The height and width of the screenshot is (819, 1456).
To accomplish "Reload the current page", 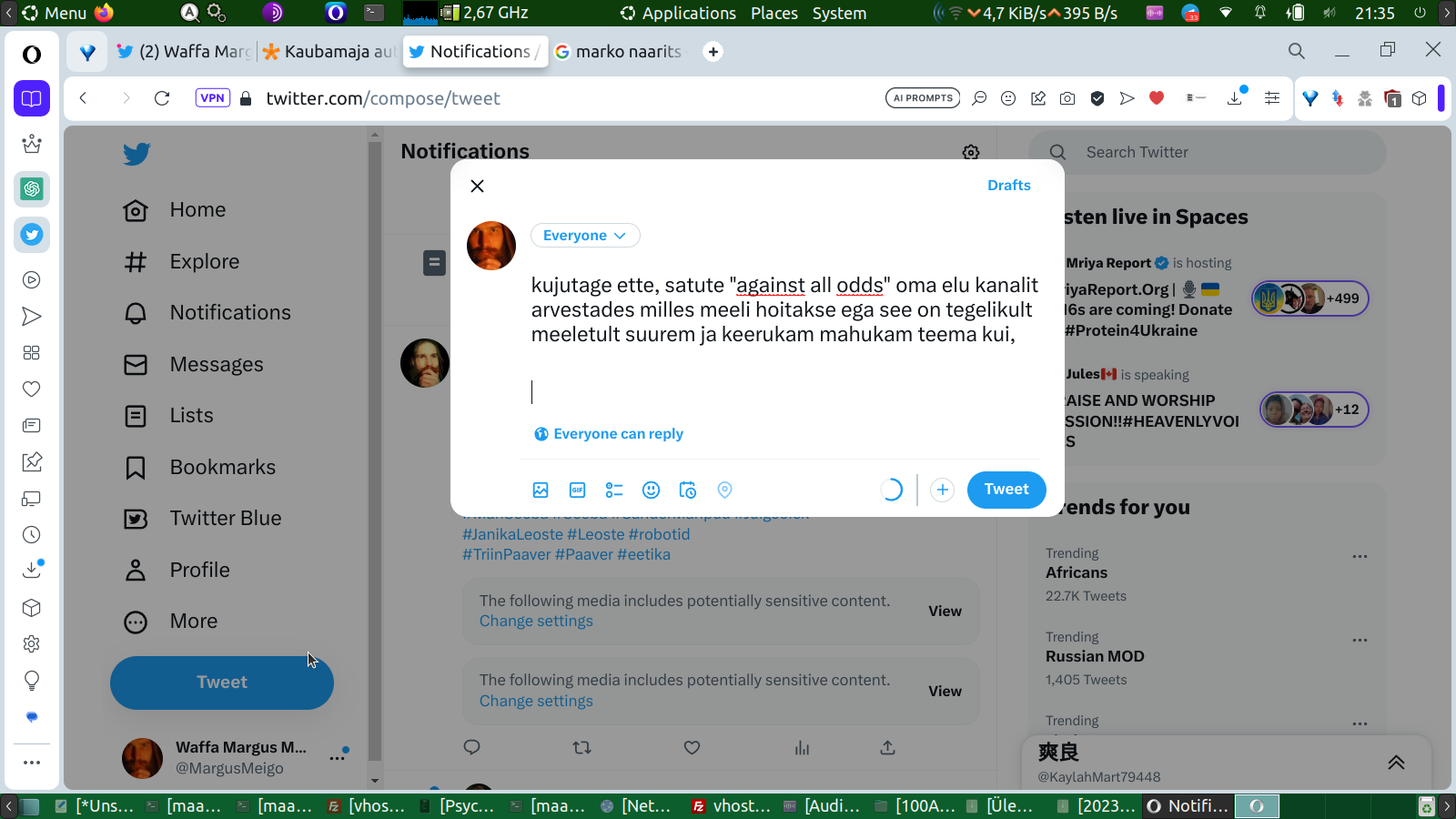I will (162, 98).
